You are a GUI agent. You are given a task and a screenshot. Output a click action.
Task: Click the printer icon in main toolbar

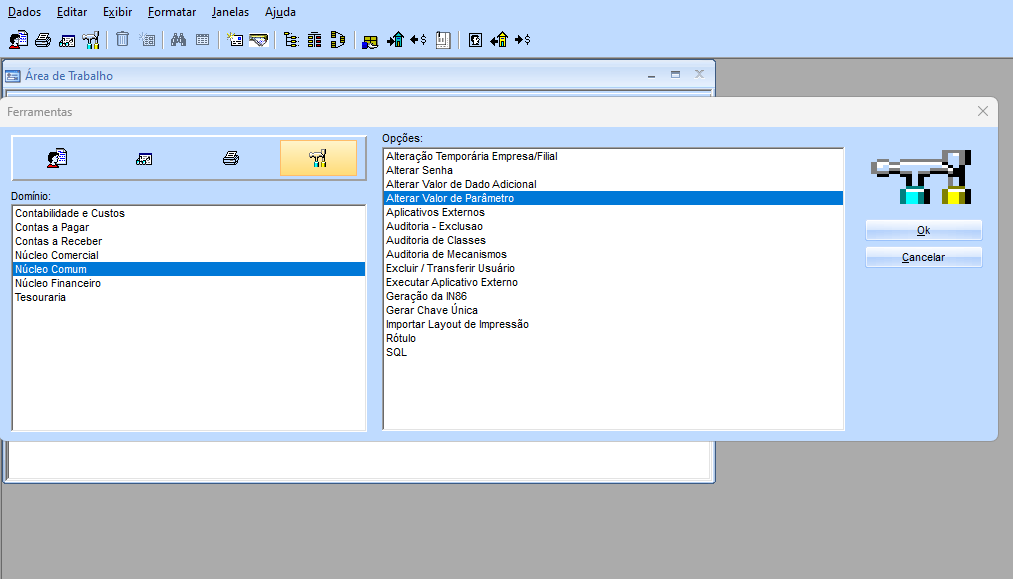(x=43, y=40)
